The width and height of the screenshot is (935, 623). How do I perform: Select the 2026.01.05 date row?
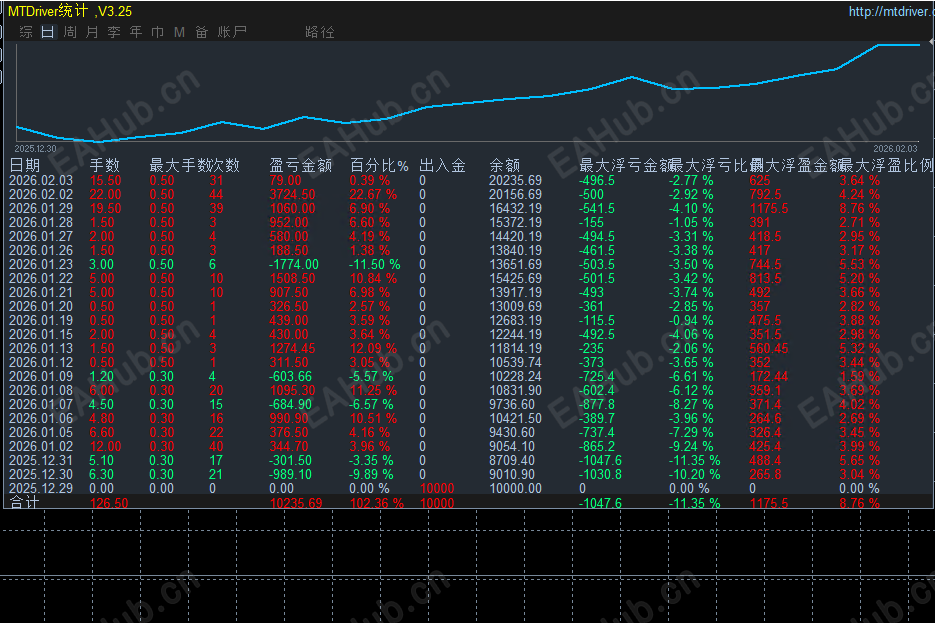(41, 432)
